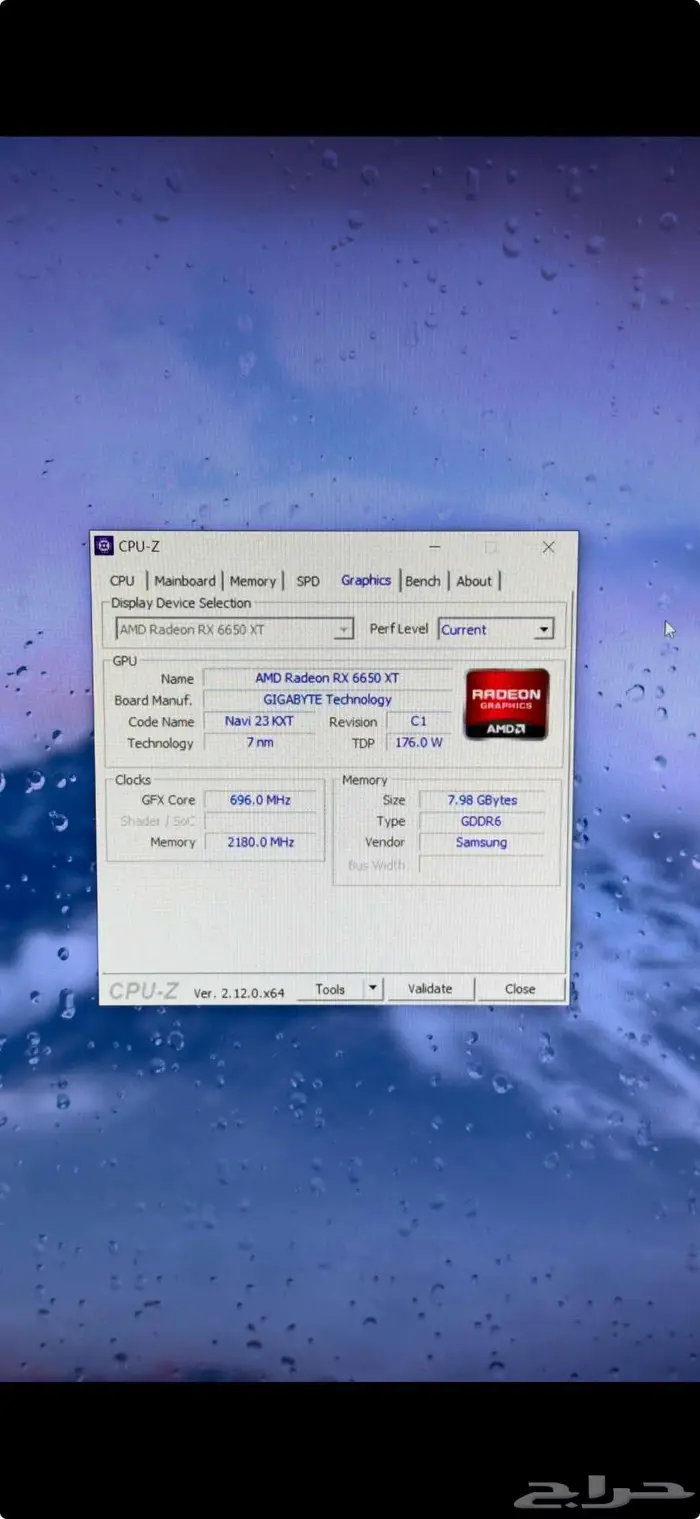
Task: Click the CPU-Z title bar icon
Action: click(x=104, y=546)
